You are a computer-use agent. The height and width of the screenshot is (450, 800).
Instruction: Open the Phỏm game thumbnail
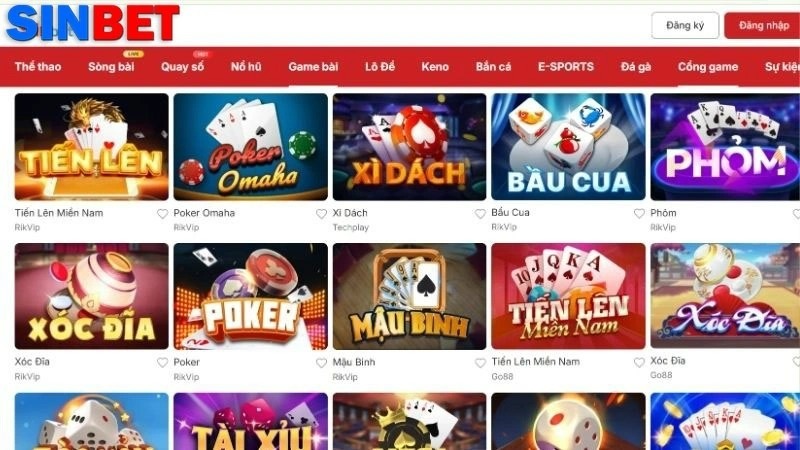click(x=725, y=147)
